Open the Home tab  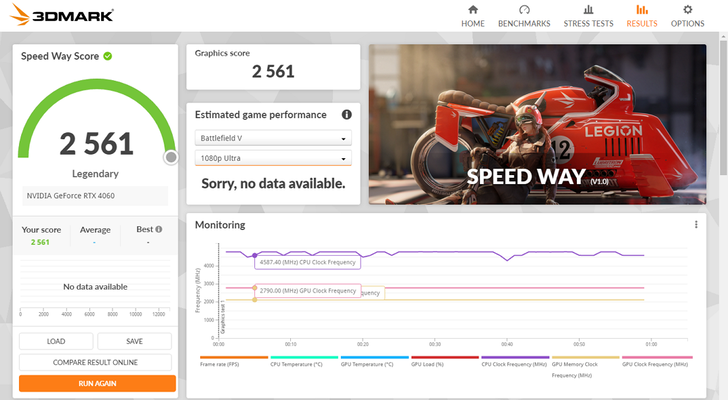(473, 16)
